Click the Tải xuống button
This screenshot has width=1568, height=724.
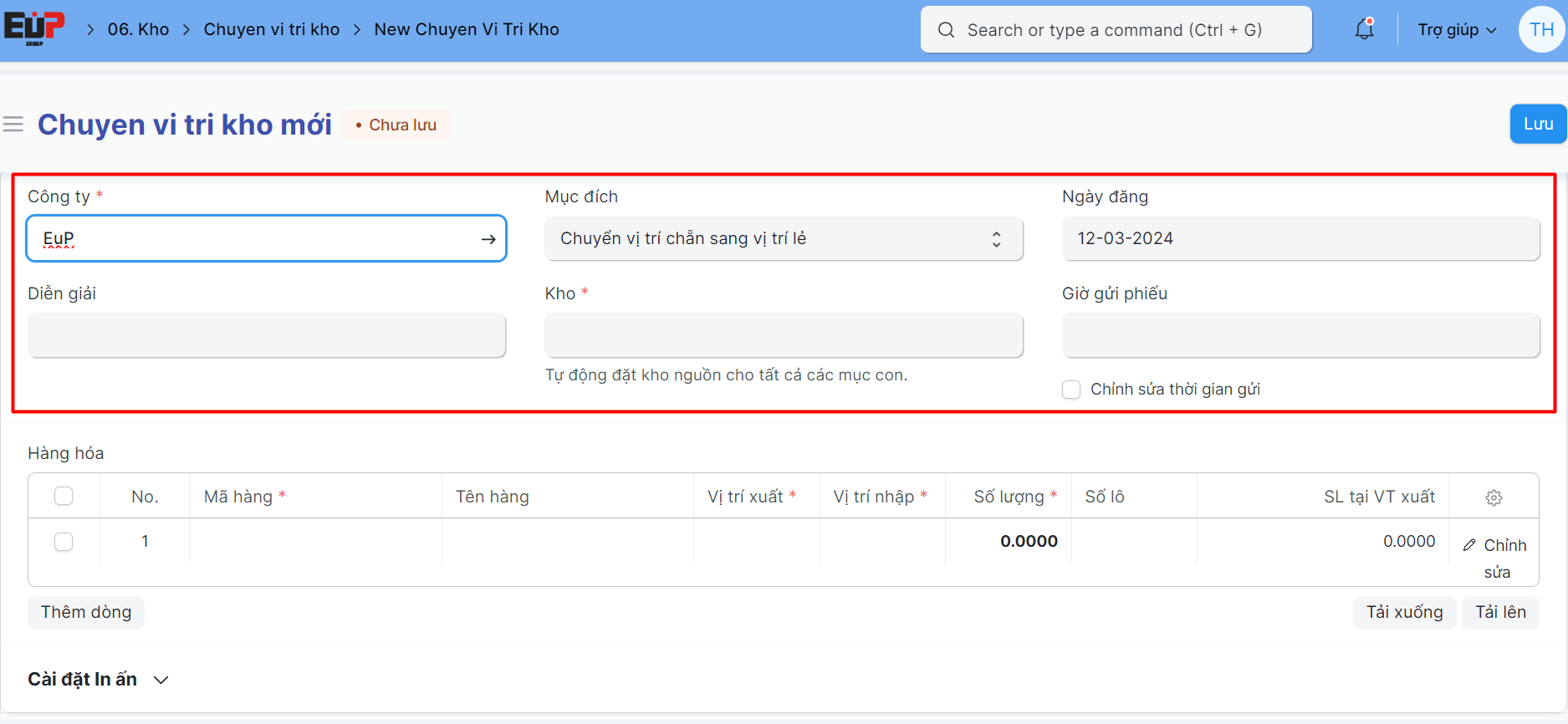click(1404, 612)
